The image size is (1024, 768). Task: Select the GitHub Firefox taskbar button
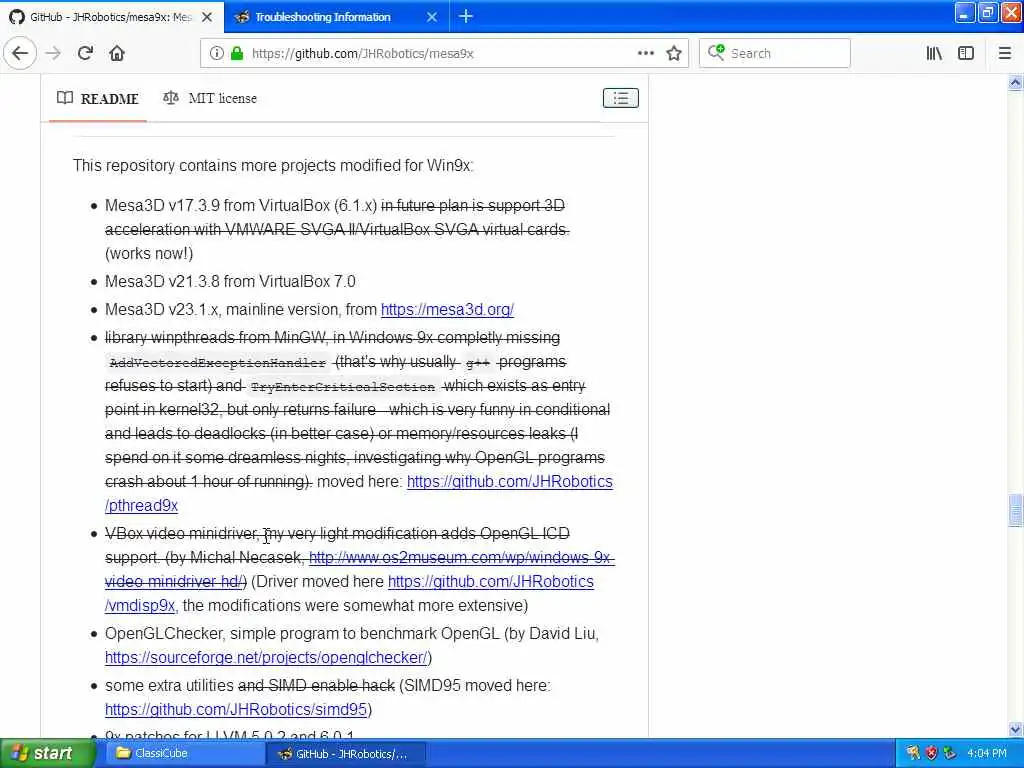click(x=346, y=754)
